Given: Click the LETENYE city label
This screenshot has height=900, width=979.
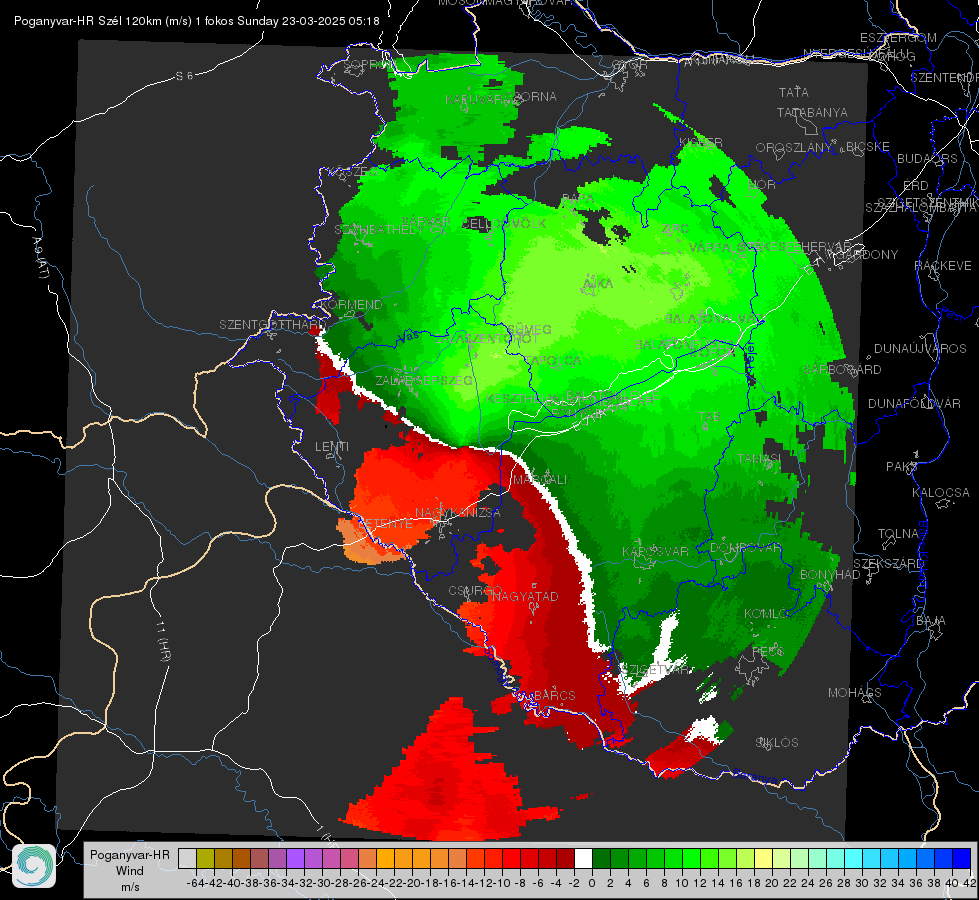Looking at the screenshot, I should click(386, 523).
